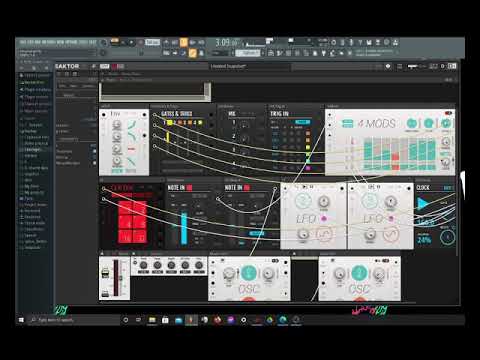Click the right knob of the right OSC block
The image size is (480, 360).
coord(379,273)
